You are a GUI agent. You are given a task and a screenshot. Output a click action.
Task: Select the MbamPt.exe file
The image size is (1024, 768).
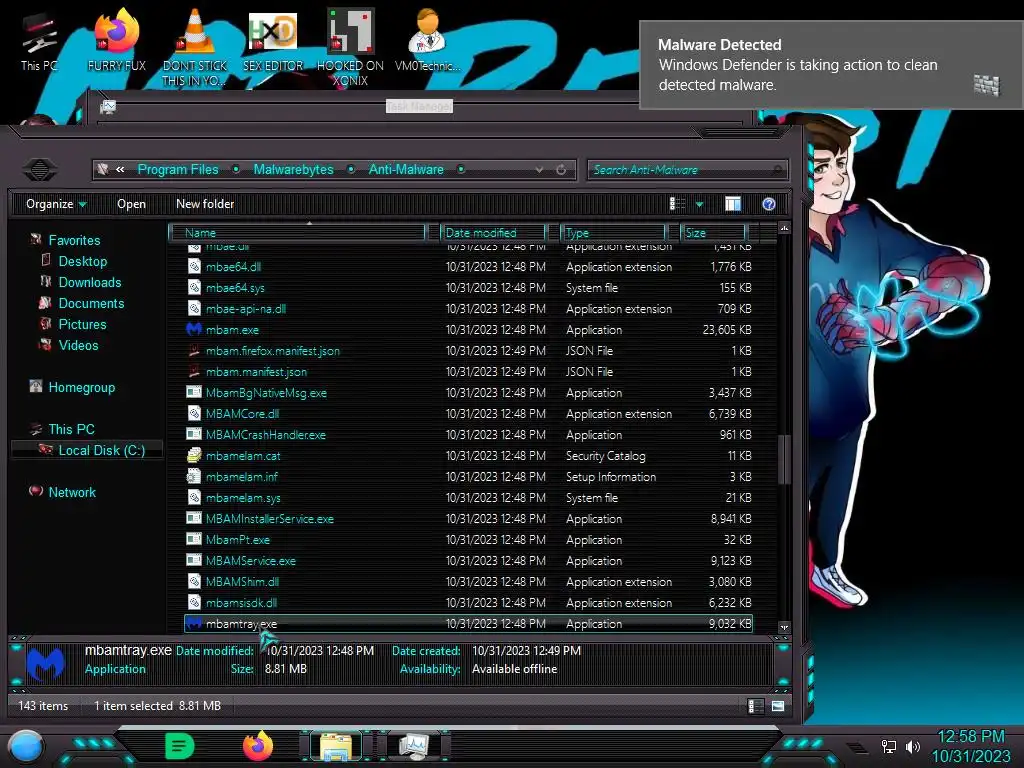(x=238, y=539)
